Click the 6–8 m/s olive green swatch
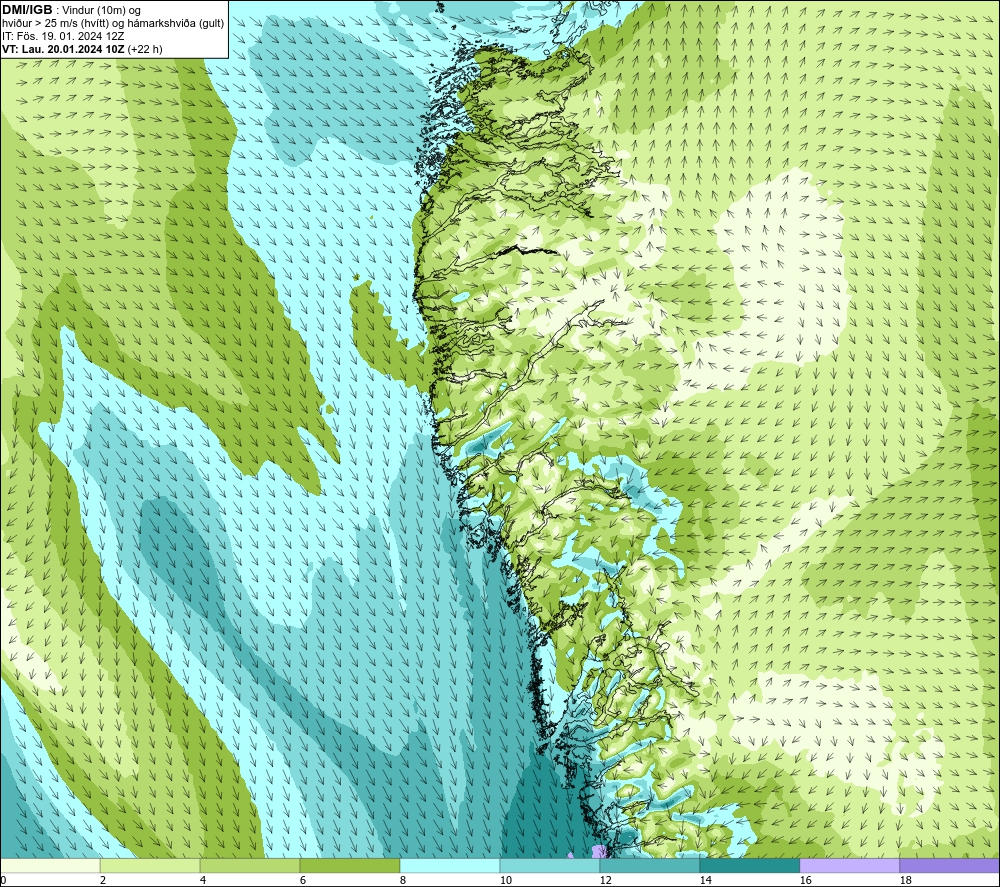1000x887 pixels. click(x=349, y=865)
